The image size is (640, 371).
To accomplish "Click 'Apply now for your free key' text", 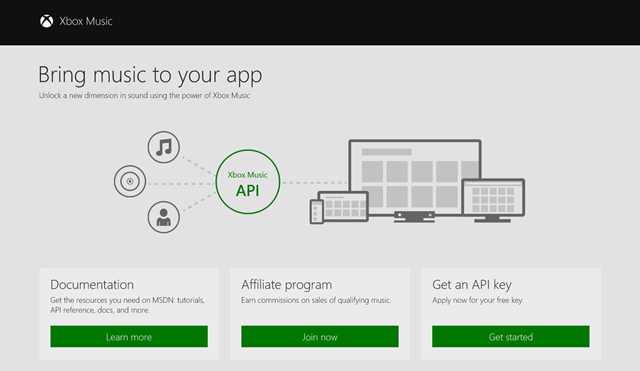I will 478,300.
